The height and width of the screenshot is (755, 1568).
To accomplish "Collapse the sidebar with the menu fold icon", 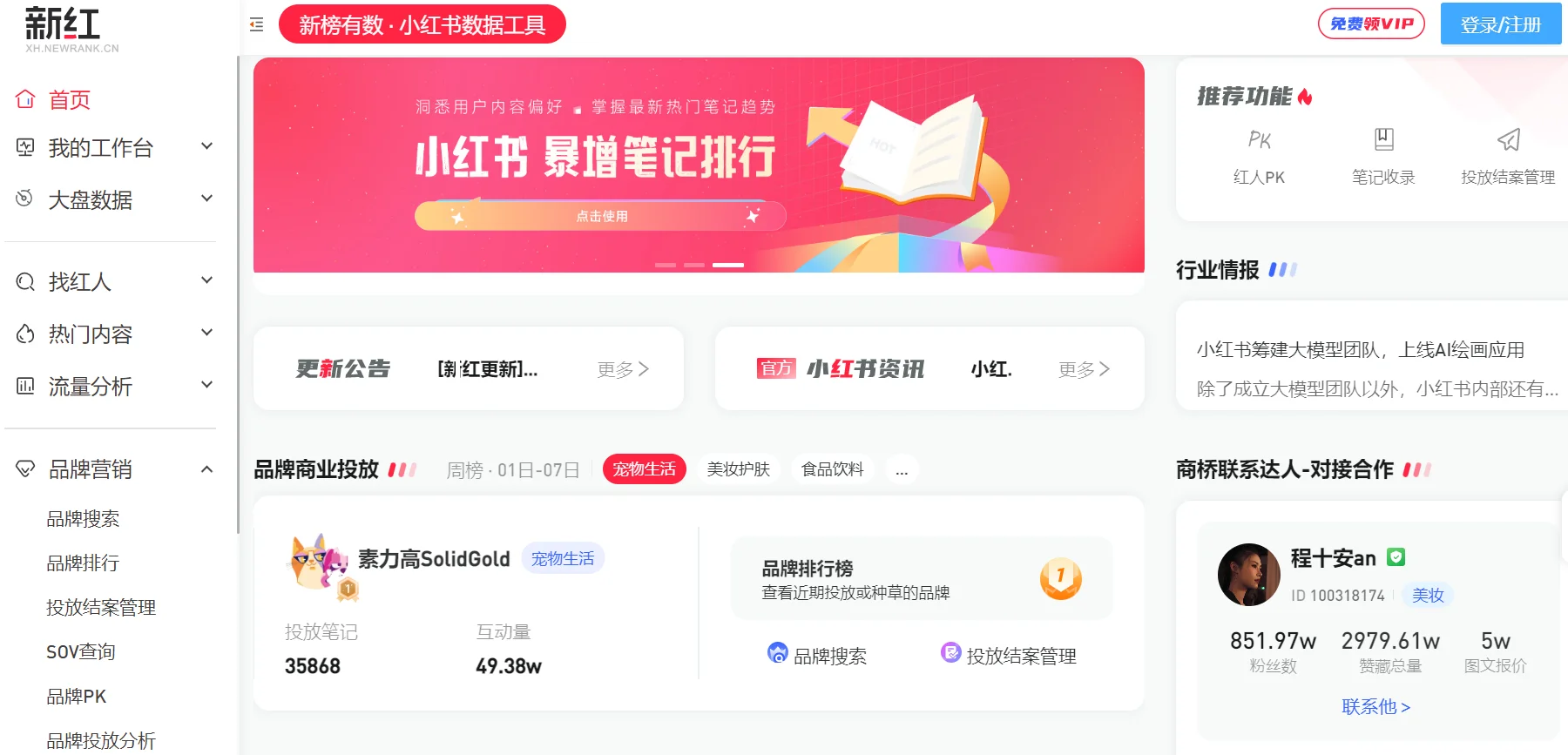I will tap(256, 24).
